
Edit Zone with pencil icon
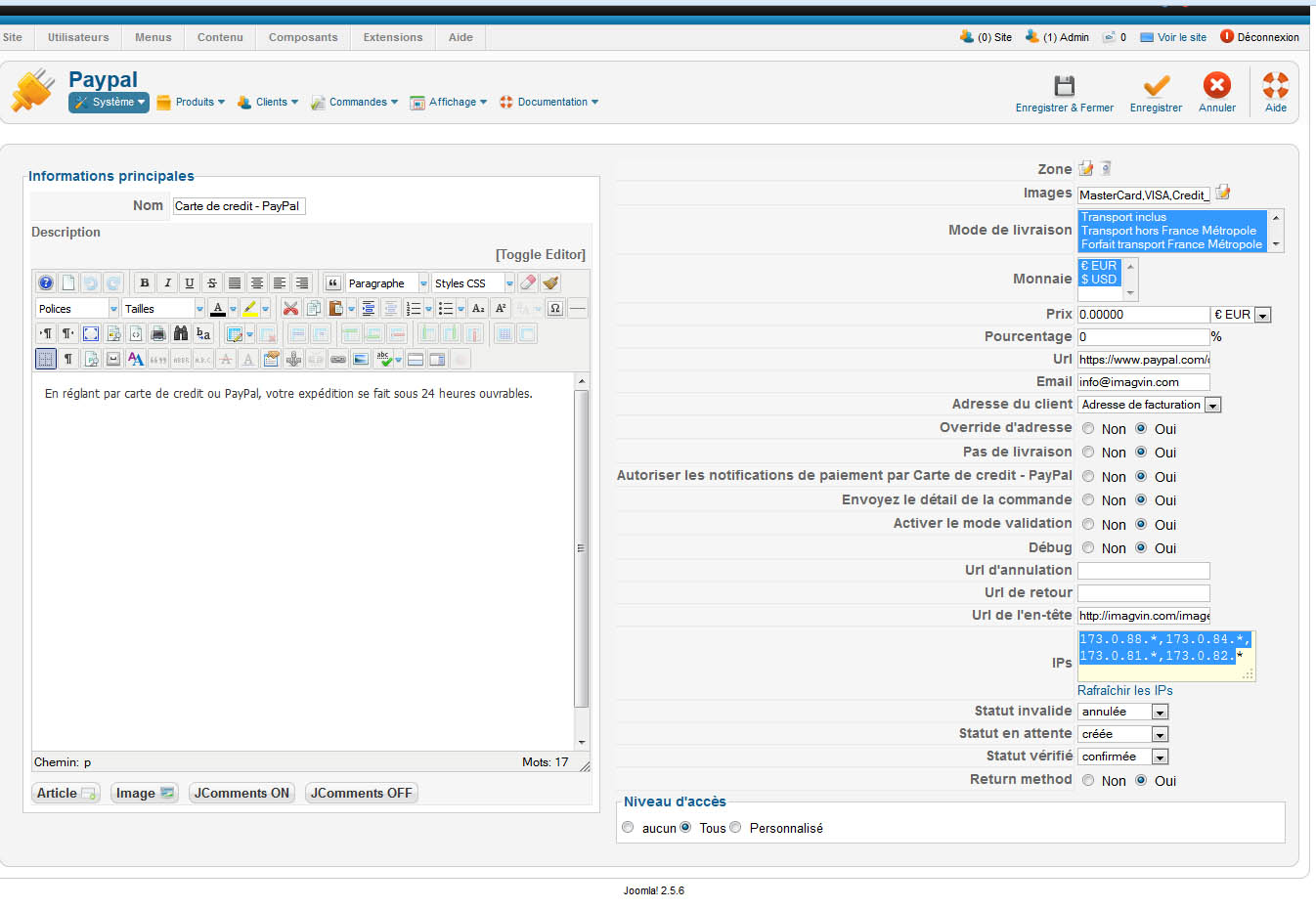1086,168
